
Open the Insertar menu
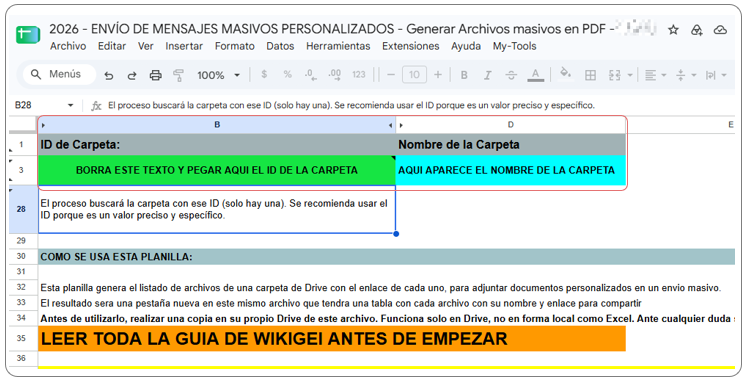click(x=184, y=46)
